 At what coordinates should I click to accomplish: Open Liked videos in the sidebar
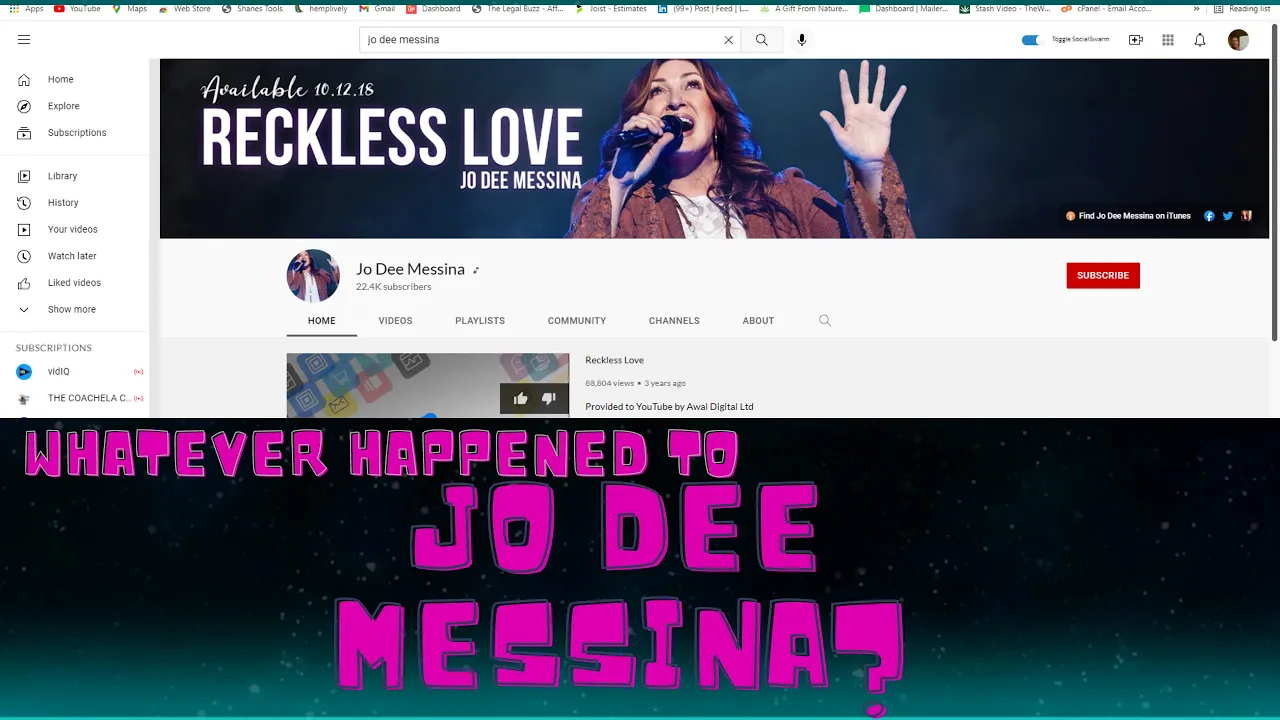tap(75, 283)
